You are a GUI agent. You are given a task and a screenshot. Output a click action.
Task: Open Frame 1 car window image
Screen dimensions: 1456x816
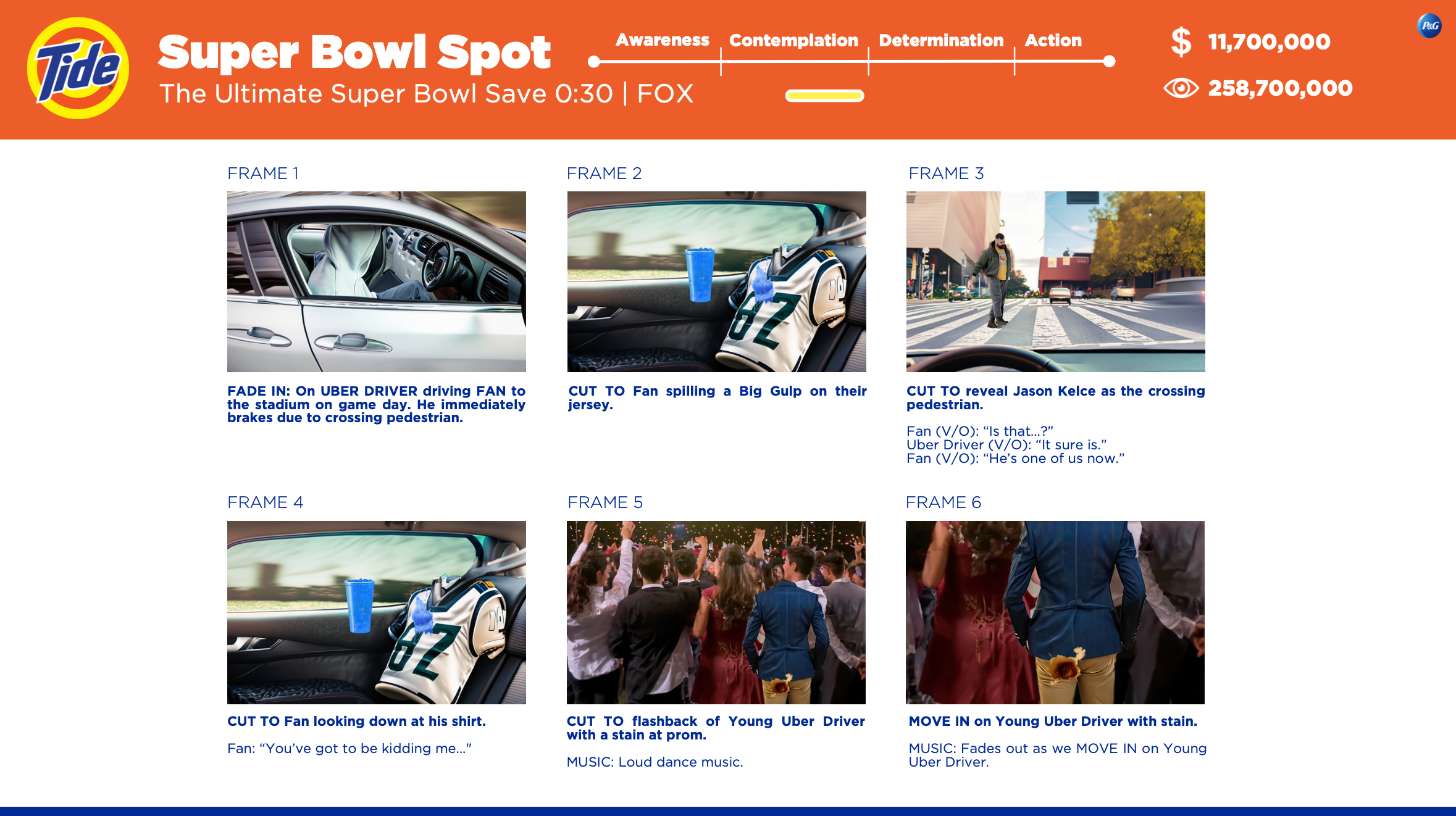377,281
